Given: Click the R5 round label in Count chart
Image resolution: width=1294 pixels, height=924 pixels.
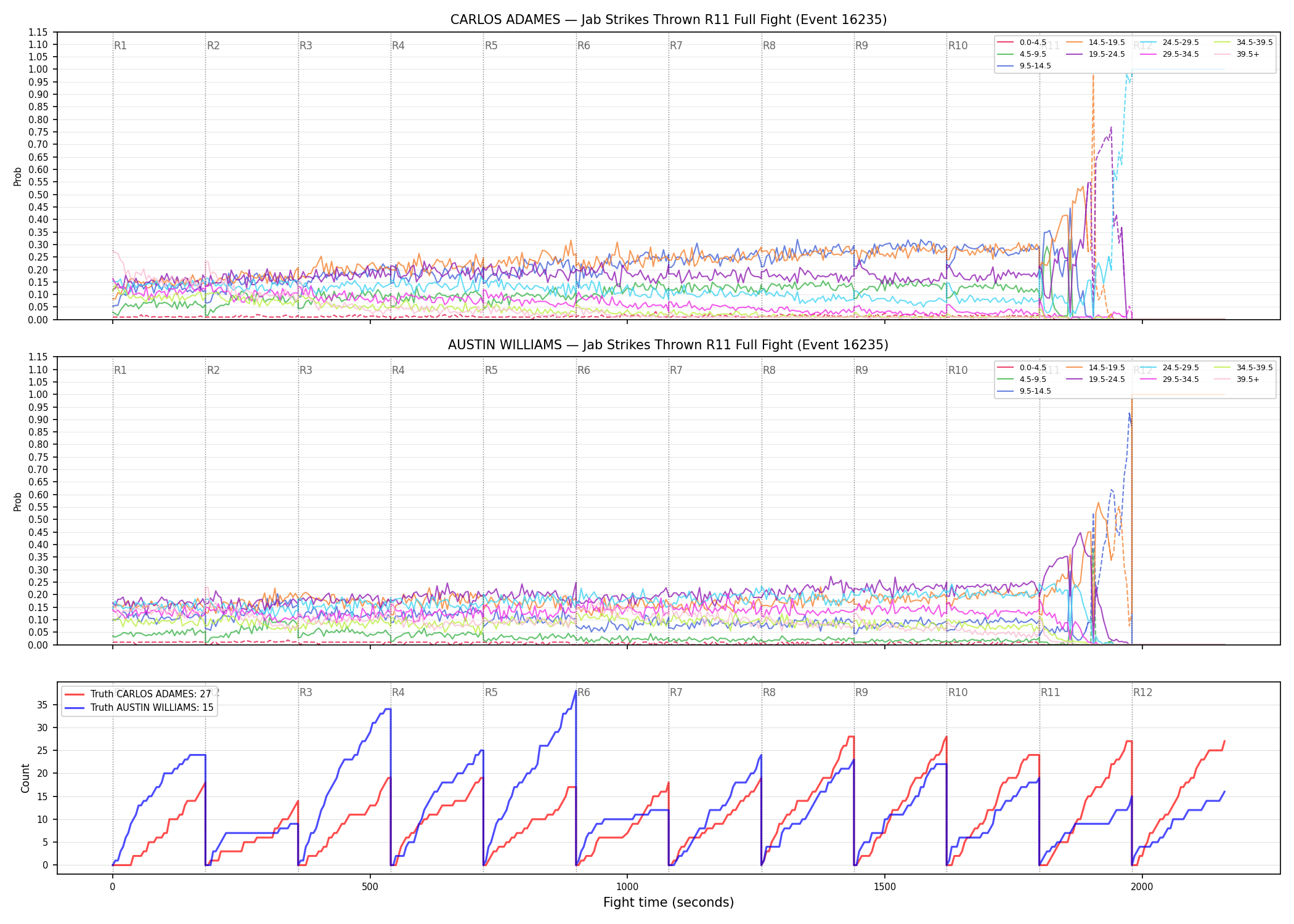Looking at the screenshot, I should [x=491, y=692].
